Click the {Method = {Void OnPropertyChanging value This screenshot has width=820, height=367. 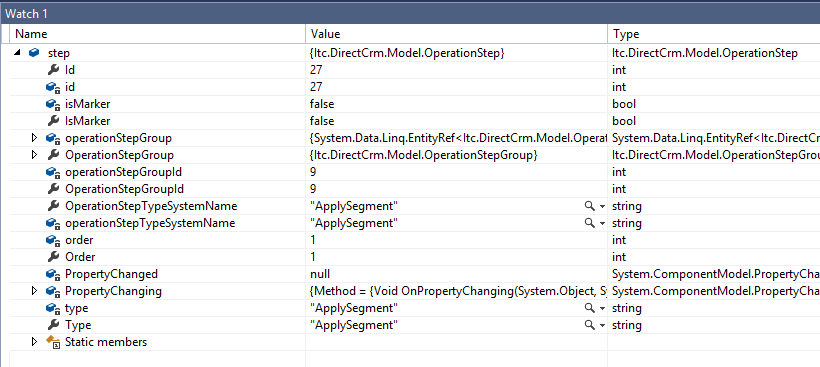(x=458, y=291)
